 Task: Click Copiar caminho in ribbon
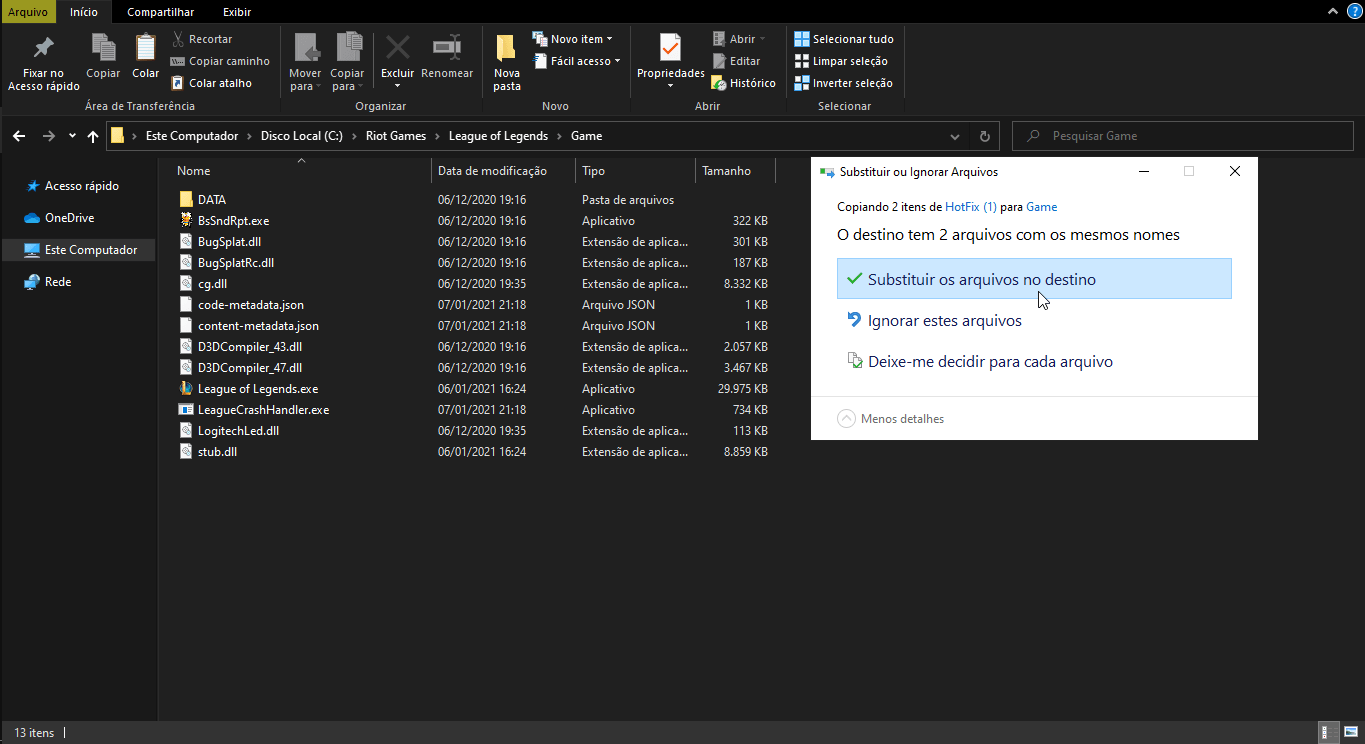[x=220, y=61]
